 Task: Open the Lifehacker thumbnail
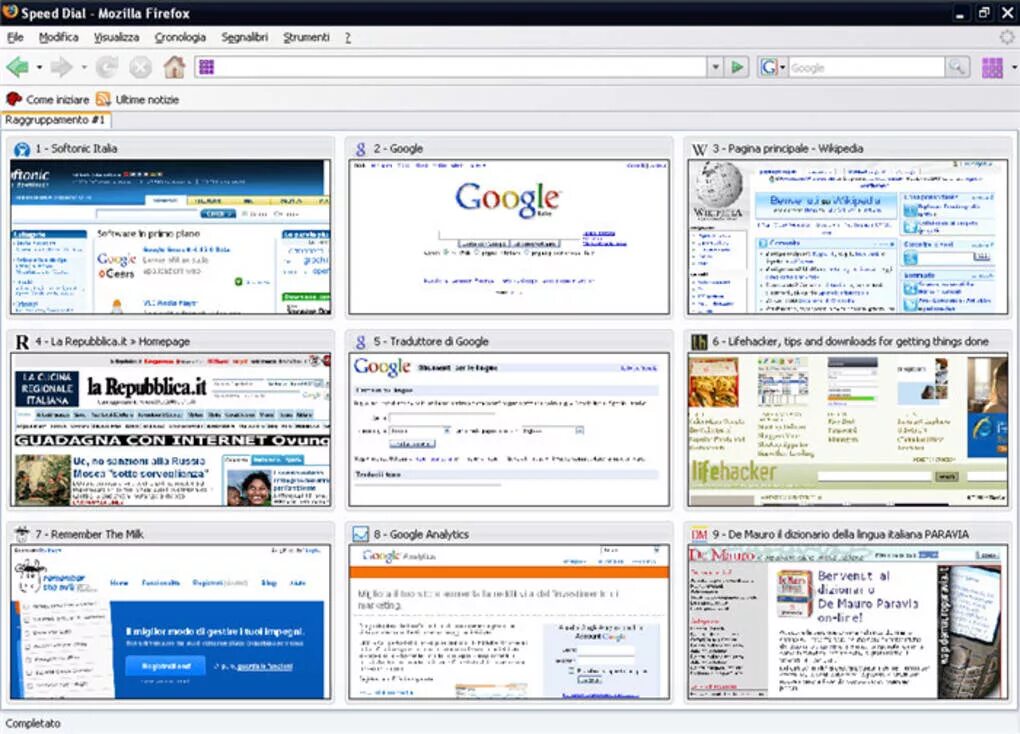tap(848, 429)
